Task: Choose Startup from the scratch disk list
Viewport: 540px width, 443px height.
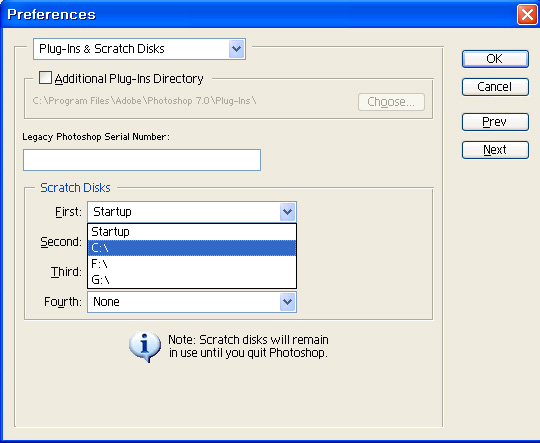Action: (x=192, y=232)
